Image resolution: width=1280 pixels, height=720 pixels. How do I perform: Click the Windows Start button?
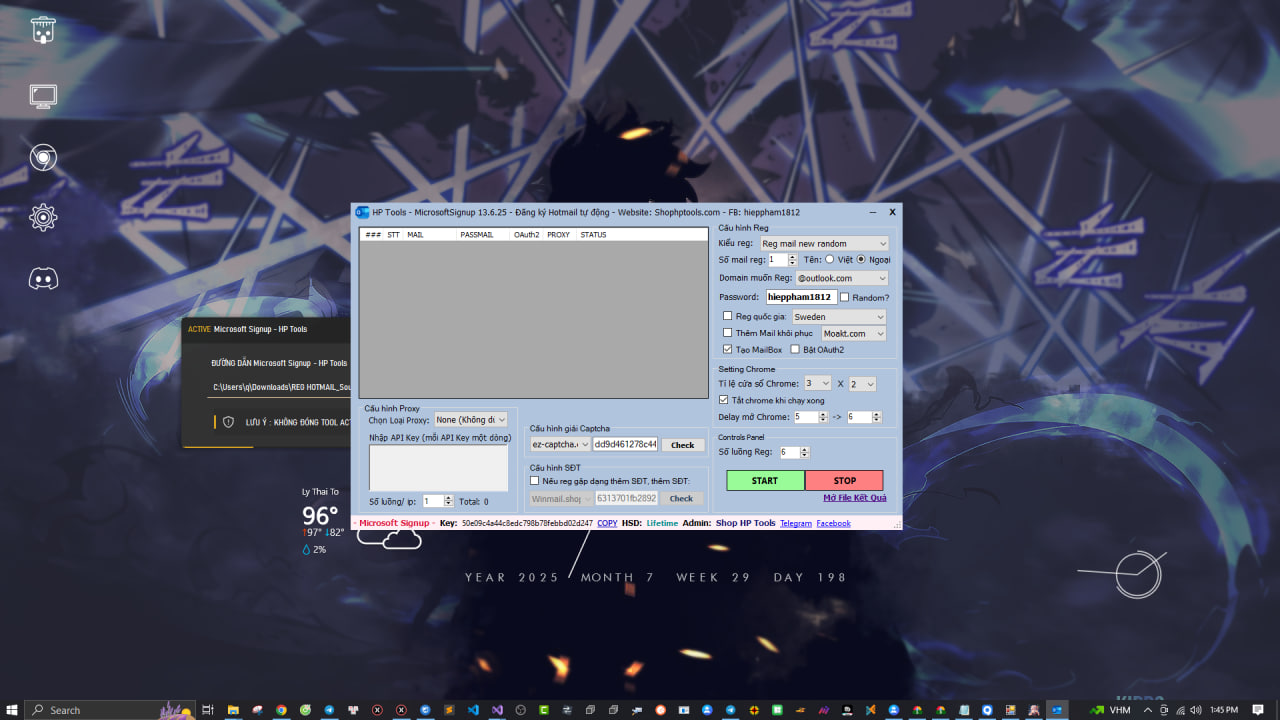tap(12, 710)
